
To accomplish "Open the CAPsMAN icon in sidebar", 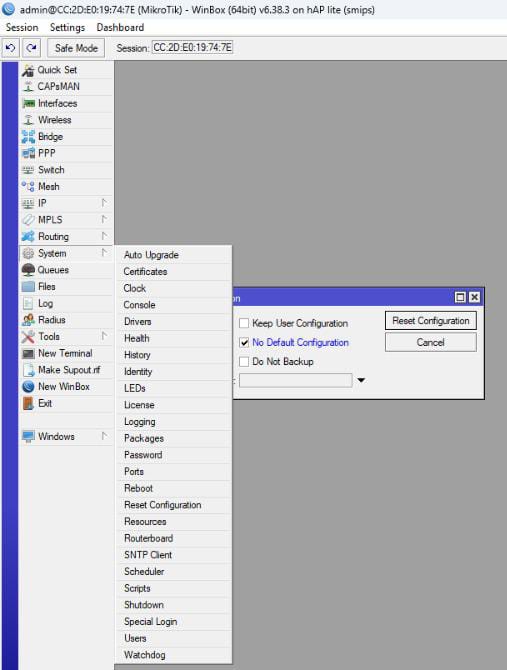I will tap(28, 87).
